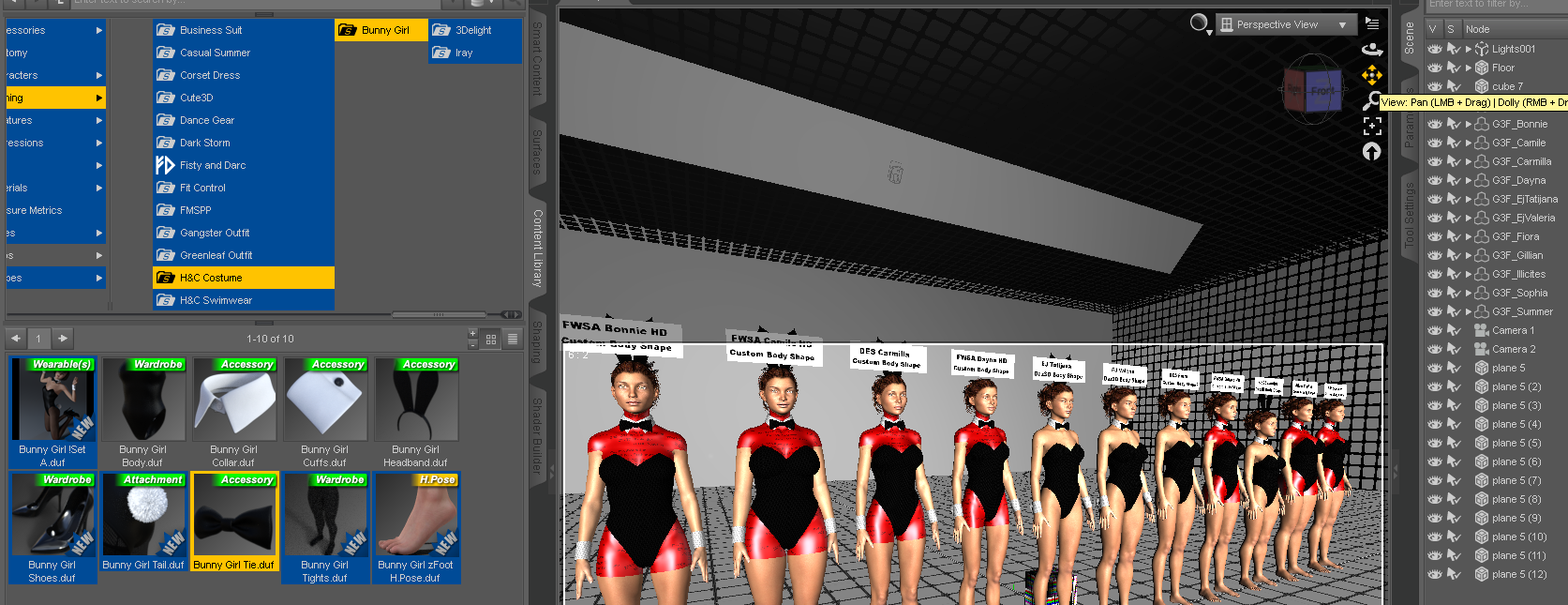Toggle selectability arrow for G3F_Dayna
Image resolution: width=1568 pixels, height=605 pixels.
1454,180
